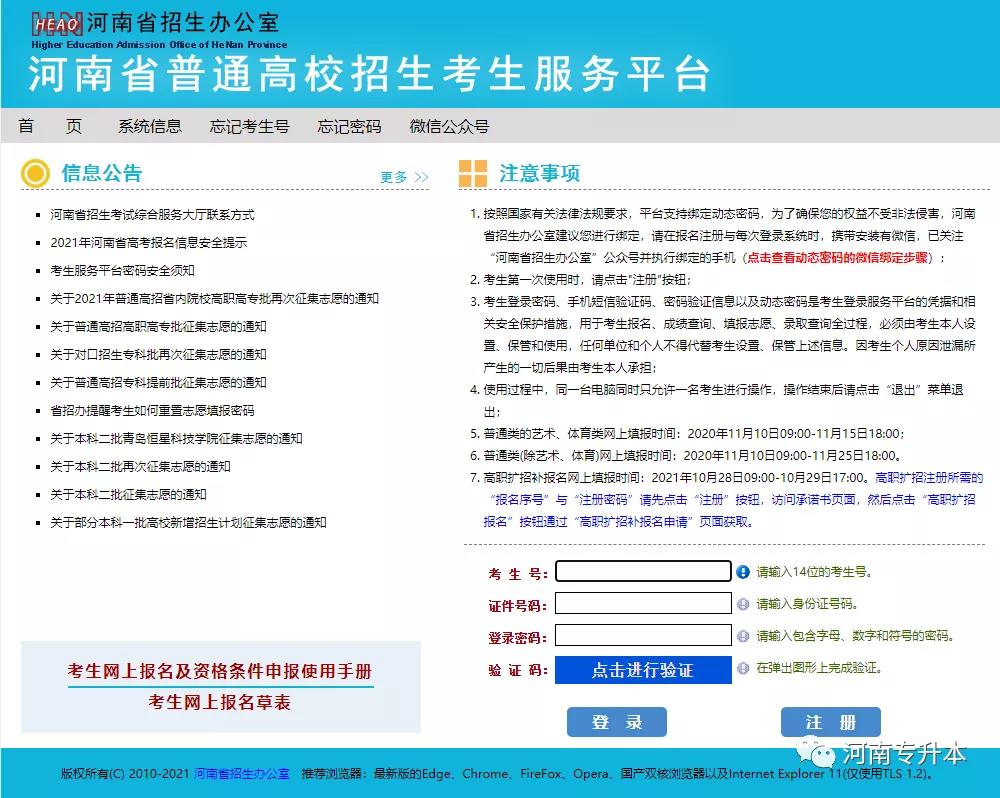Click the WeChat logo watermark at bottom right
The image size is (1000, 798).
click(x=825, y=752)
